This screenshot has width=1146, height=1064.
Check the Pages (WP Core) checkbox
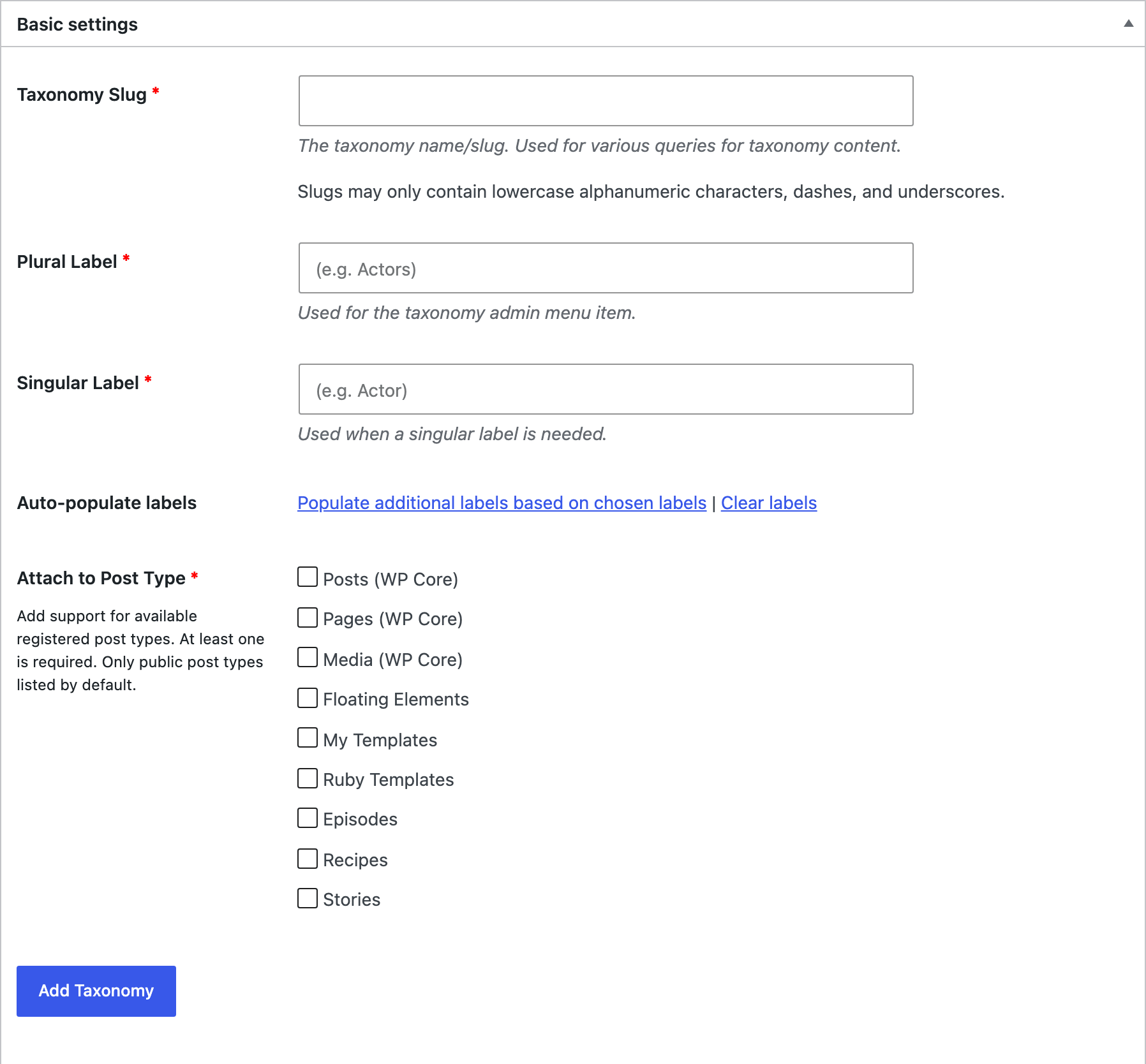[308, 617]
